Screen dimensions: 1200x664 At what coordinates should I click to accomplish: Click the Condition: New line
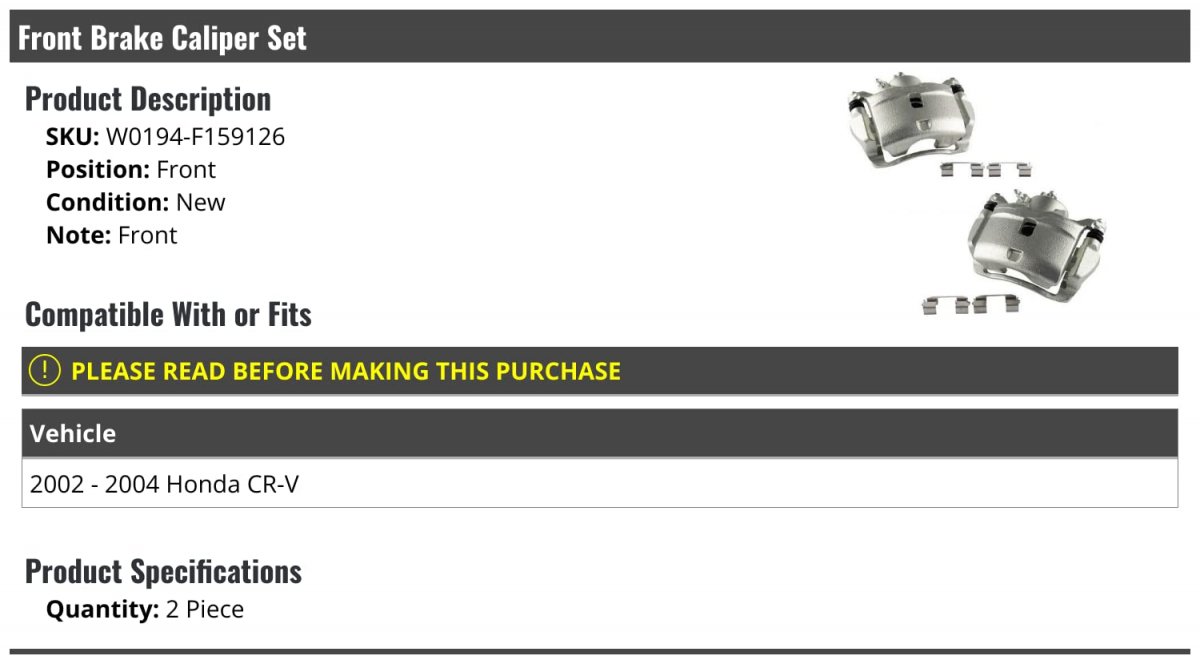point(136,202)
